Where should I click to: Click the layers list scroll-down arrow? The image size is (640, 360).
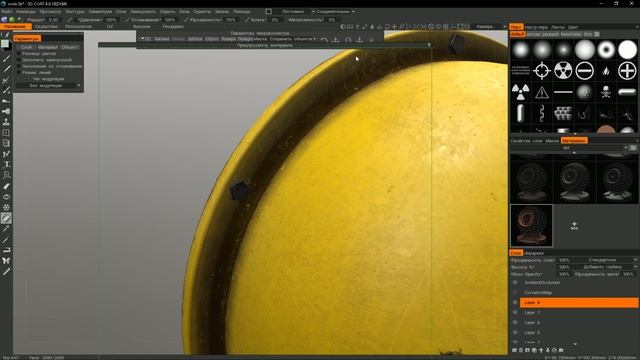coord(575,344)
